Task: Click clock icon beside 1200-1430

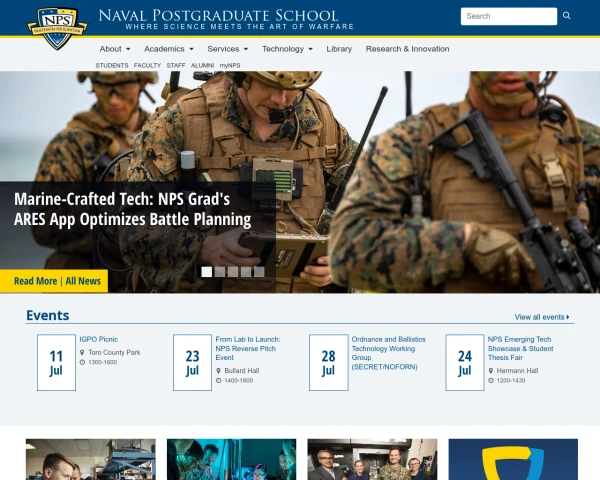Action: pos(491,380)
